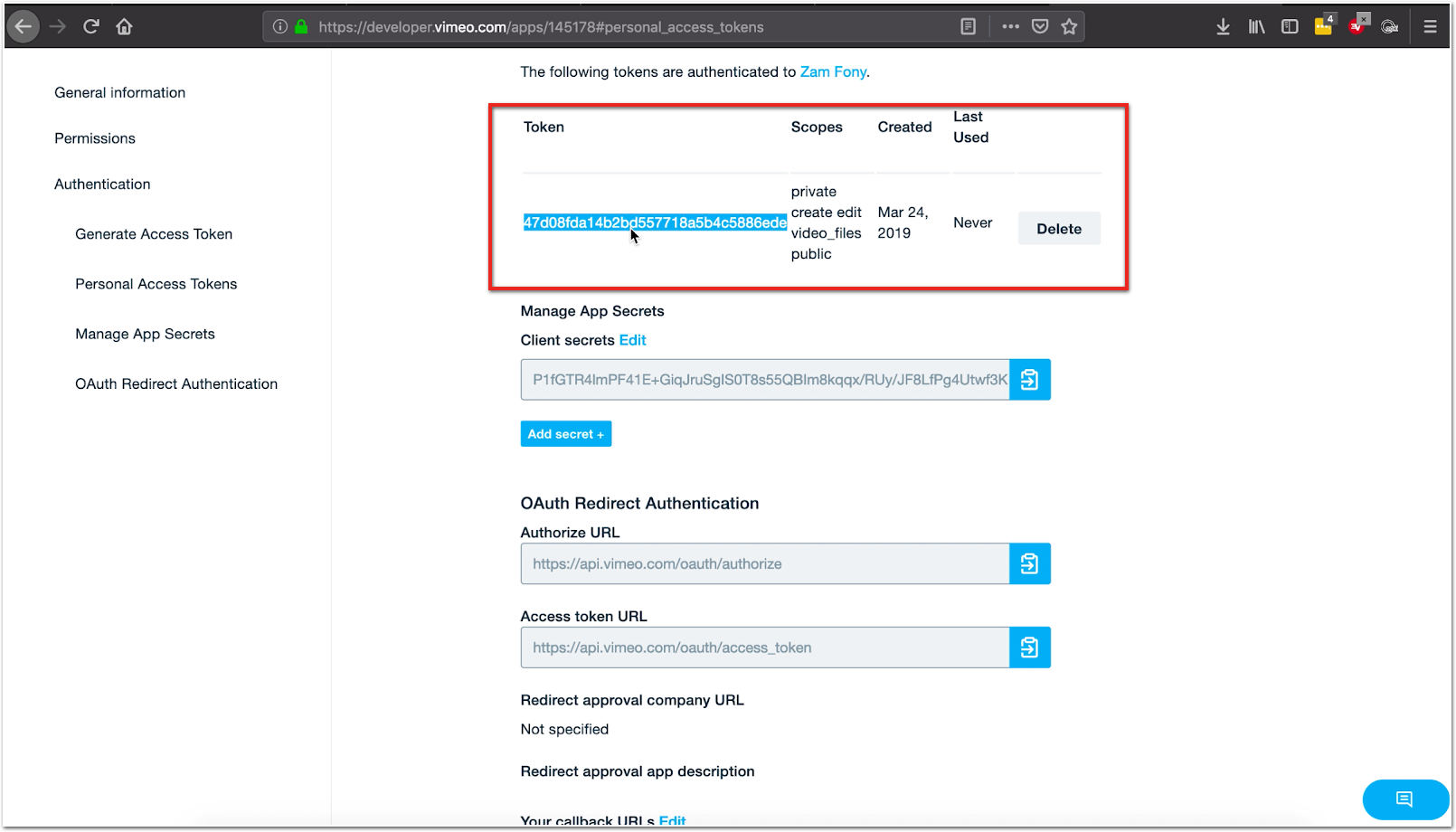Click the green padlock security icon
The width and height of the screenshot is (1456, 832).
coord(301,27)
